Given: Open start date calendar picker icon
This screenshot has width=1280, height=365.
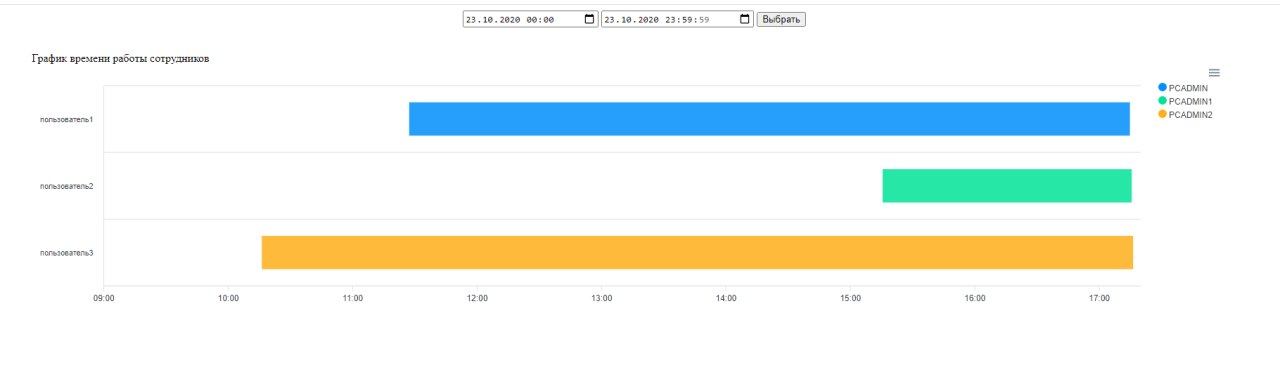Looking at the screenshot, I should (590, 19).
